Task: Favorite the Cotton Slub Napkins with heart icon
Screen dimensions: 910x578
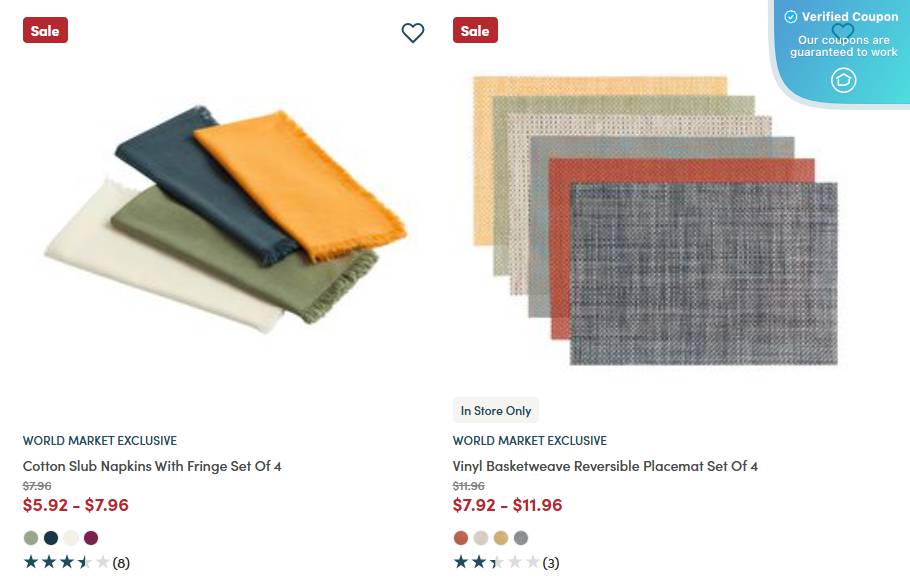Action: click(x=413, y=32)
